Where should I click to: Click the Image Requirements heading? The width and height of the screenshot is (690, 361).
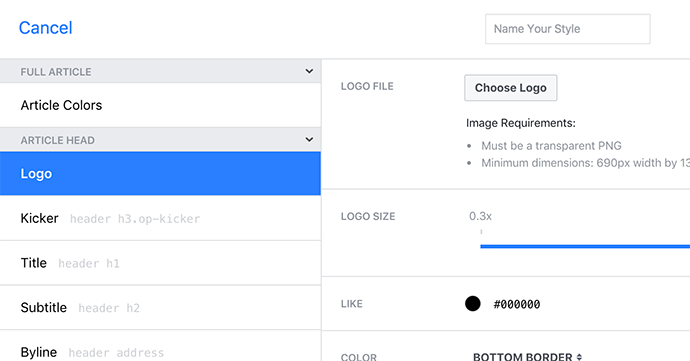(521, 123)
